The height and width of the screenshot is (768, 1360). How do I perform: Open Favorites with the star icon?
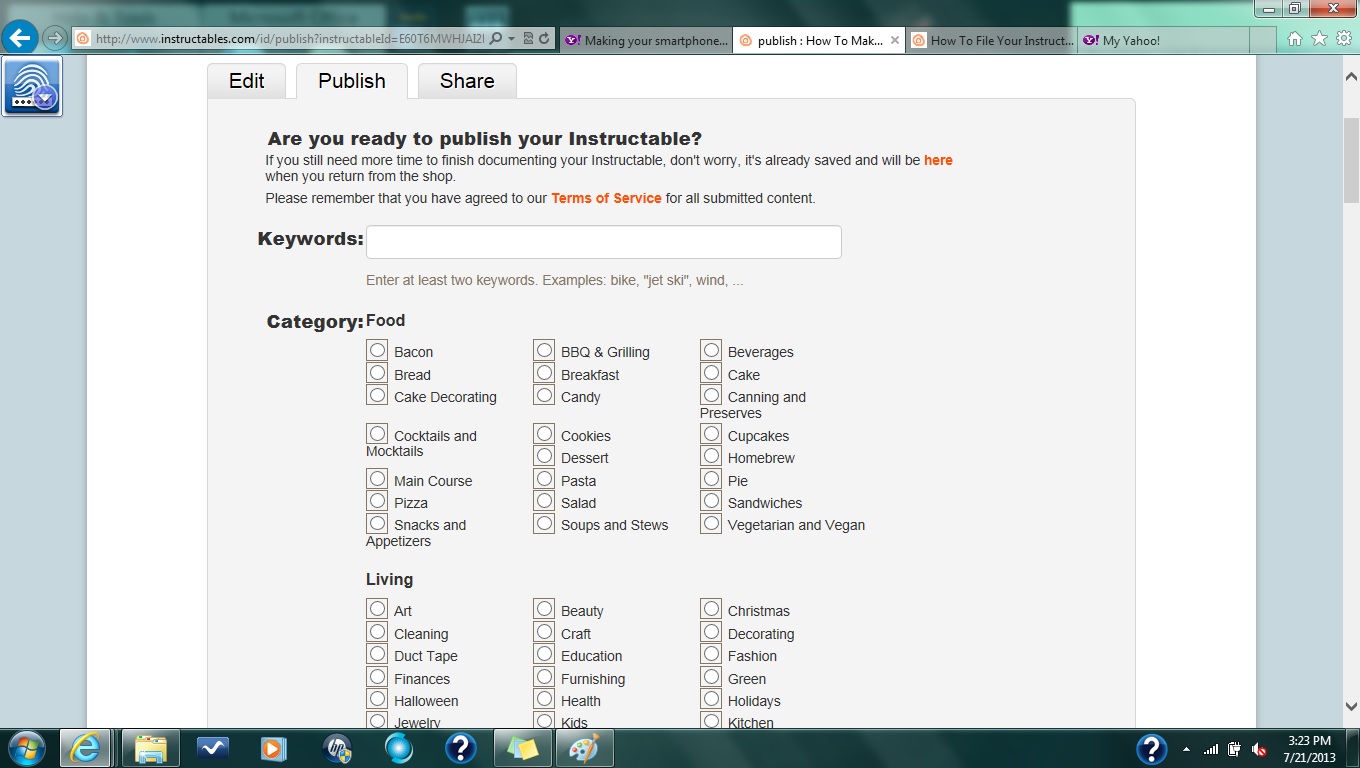click(x=1319, y=39)
